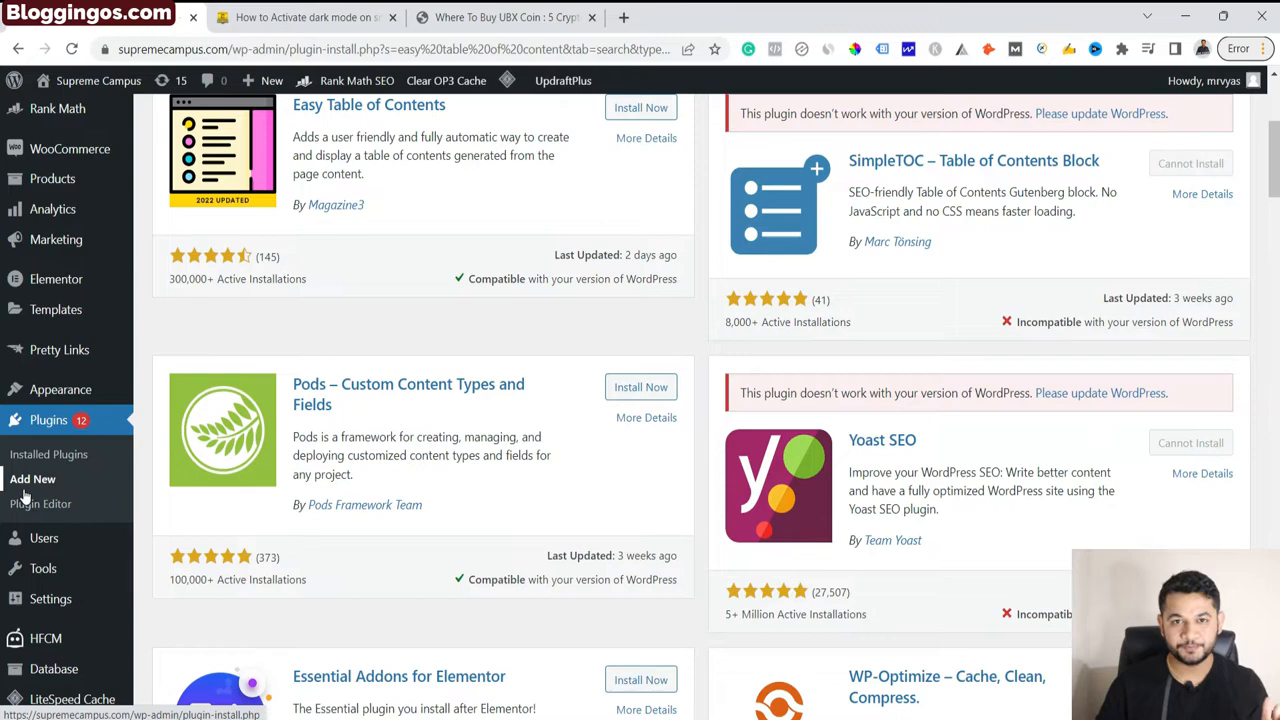Open Settings sidebar menu

50,598
